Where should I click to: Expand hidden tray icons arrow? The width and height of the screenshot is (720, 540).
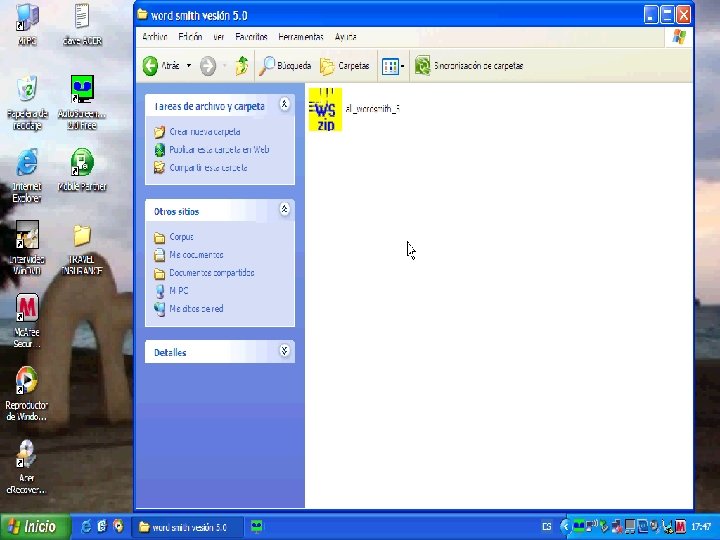(565, 527)
